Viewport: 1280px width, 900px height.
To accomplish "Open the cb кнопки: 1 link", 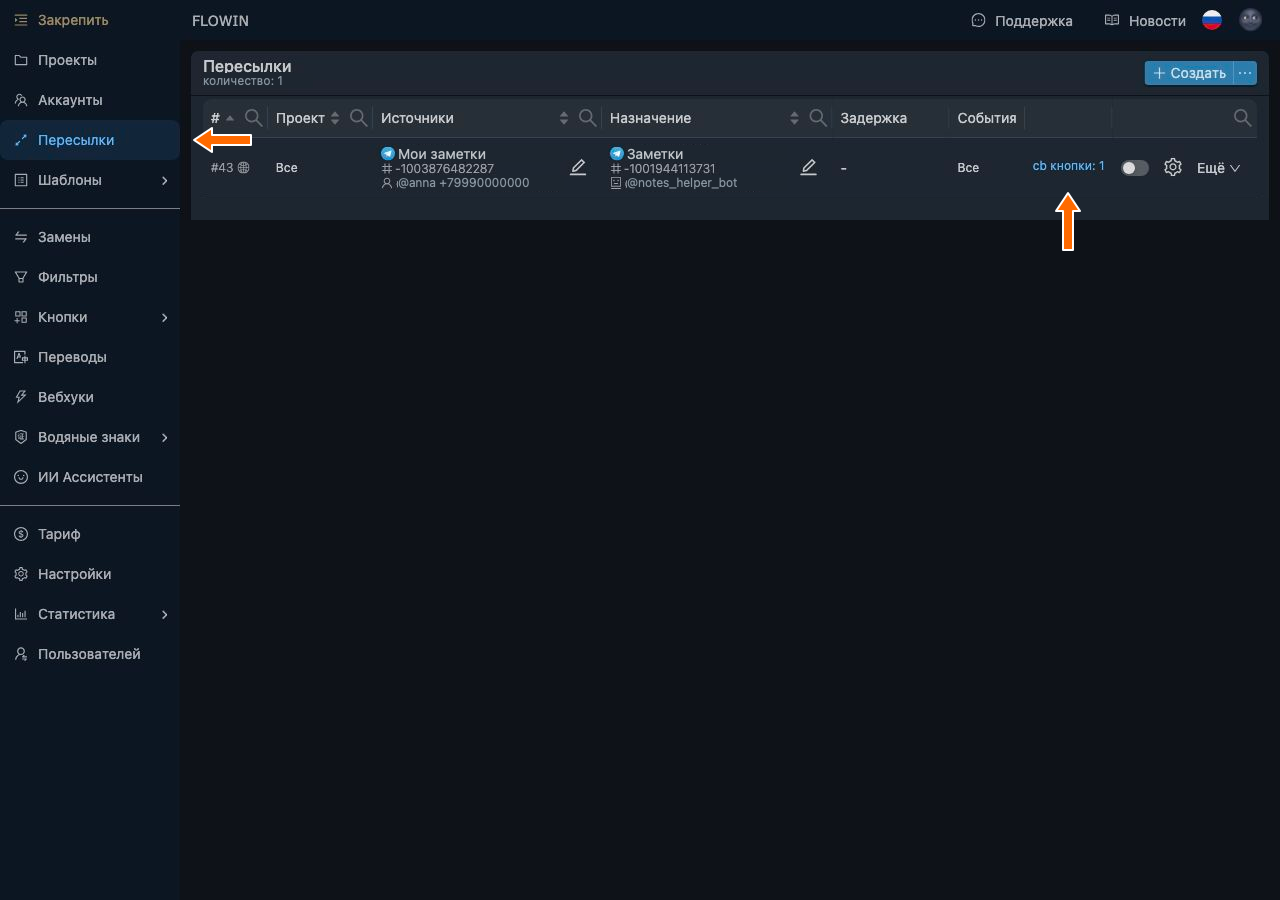I will [1068, 166].
